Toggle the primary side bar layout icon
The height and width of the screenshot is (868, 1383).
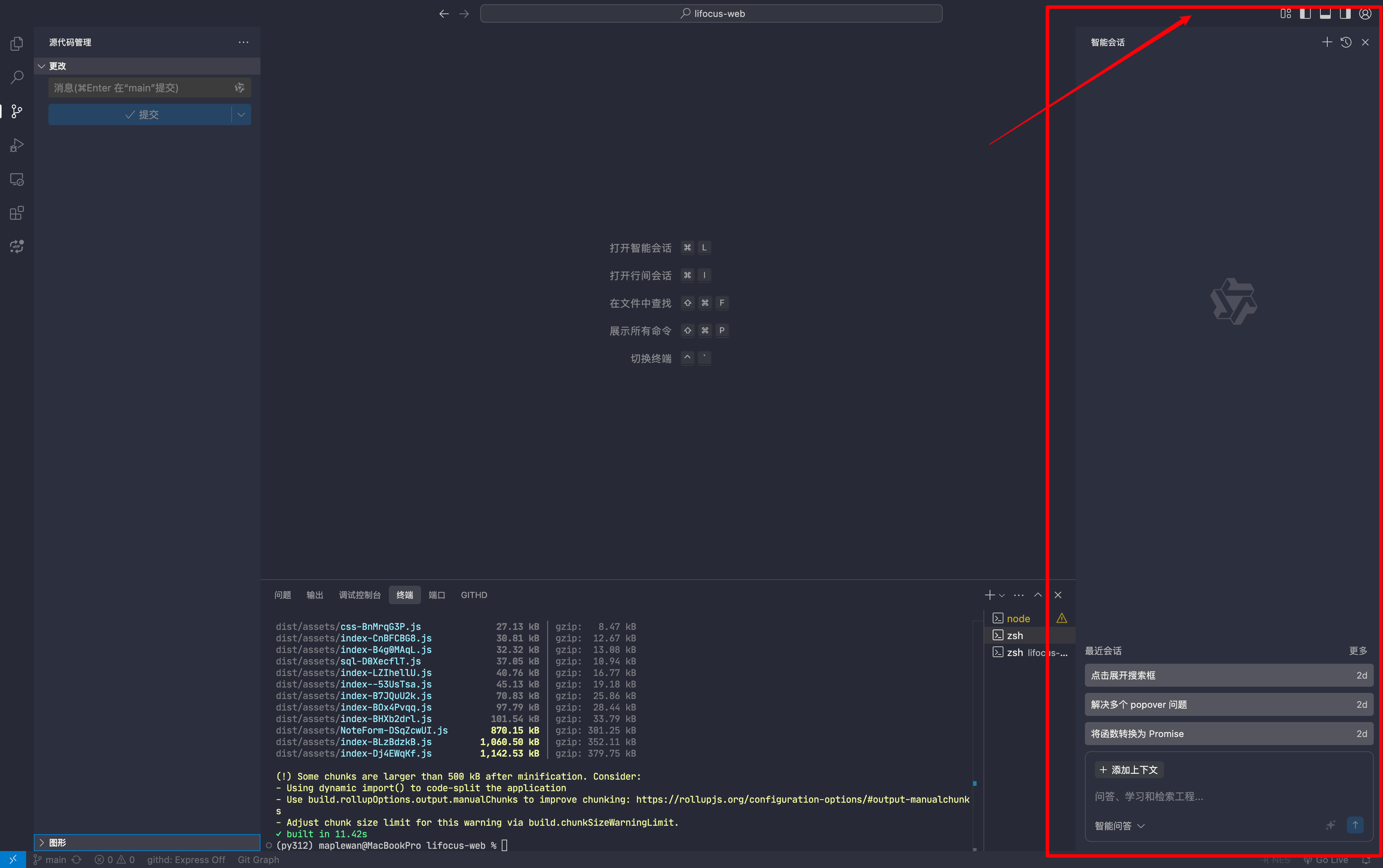pyautogui.click(x=1305, y=14)
